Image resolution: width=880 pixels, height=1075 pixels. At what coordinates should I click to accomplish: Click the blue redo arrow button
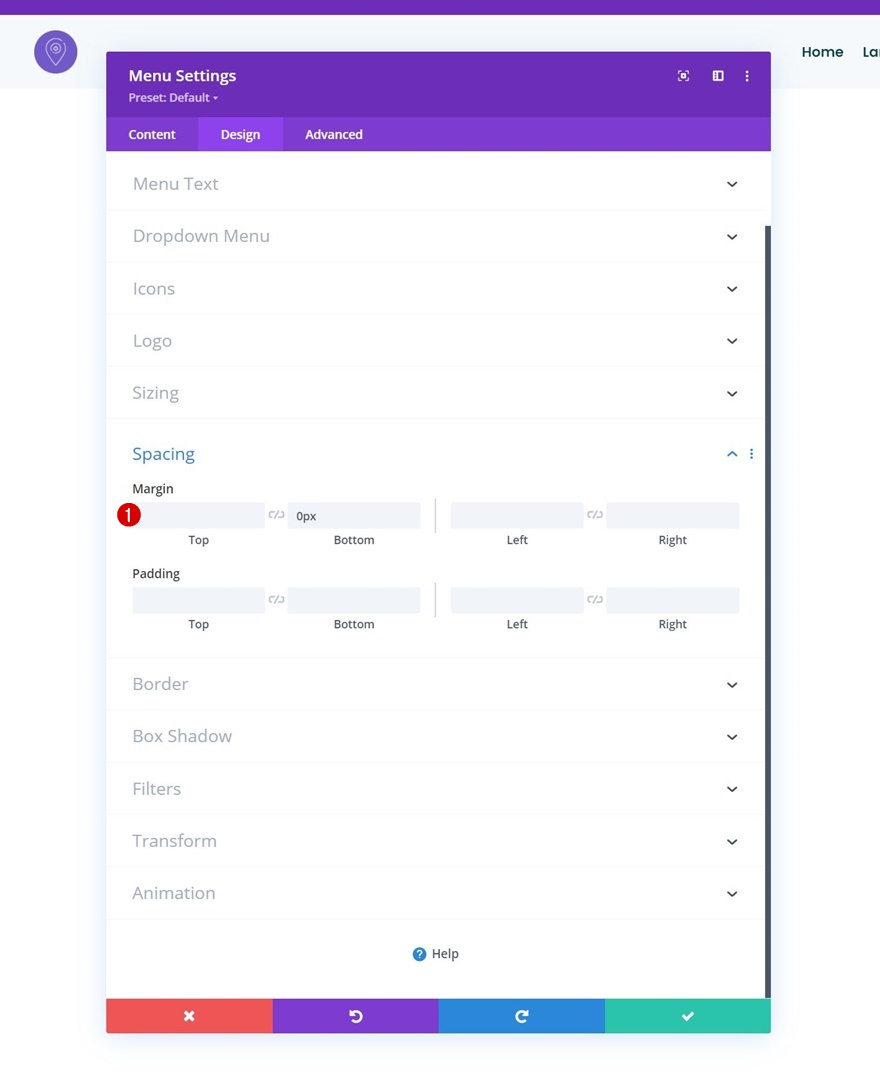tap(522, 1016)
